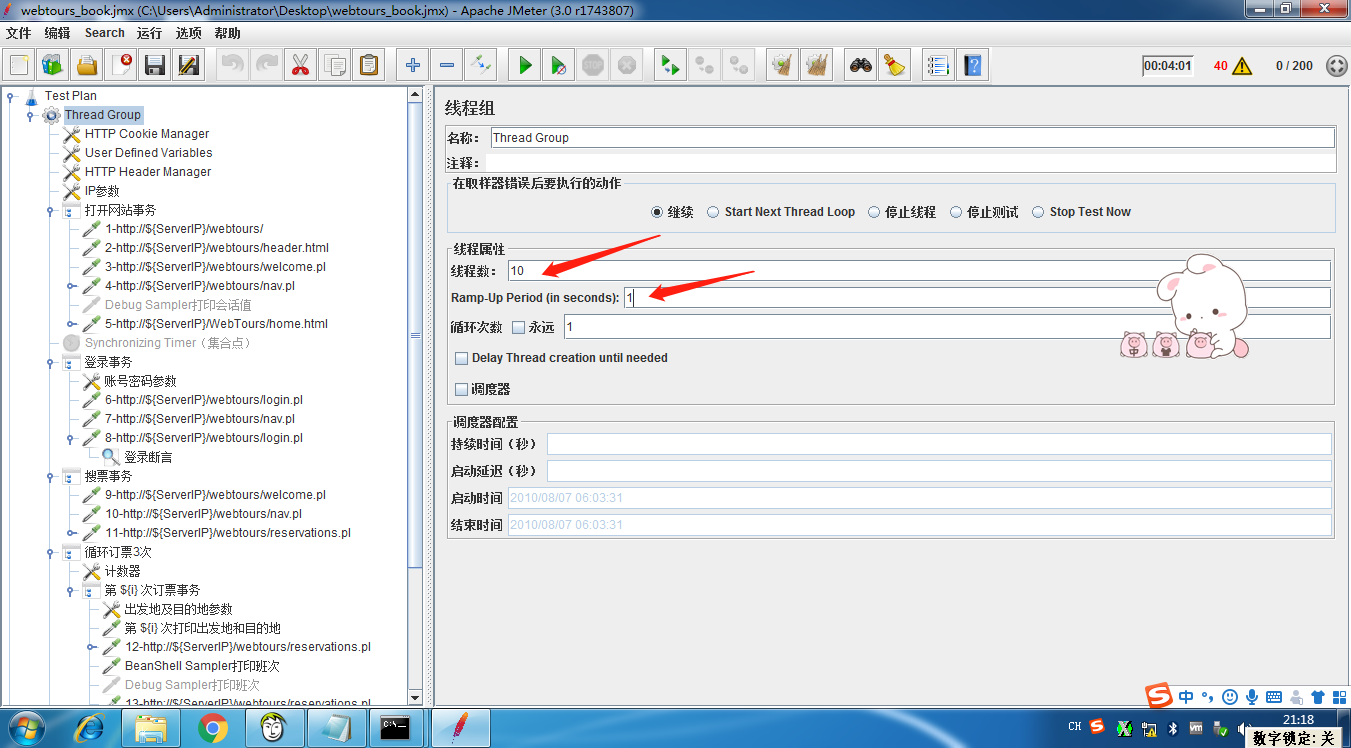Open the 帮助 menu

pyautogui.click(x=227, y=33)
